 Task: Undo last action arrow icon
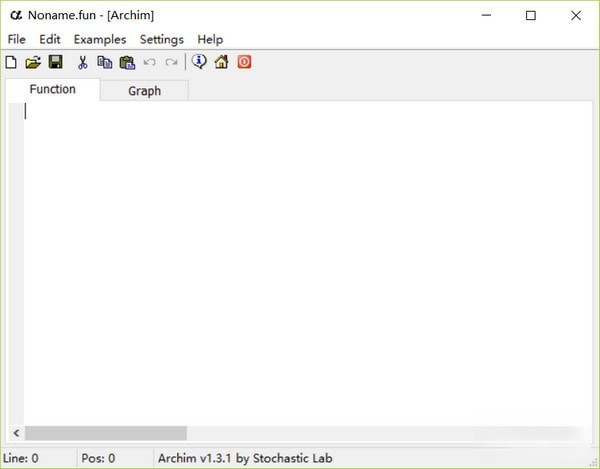pos(150,62)
